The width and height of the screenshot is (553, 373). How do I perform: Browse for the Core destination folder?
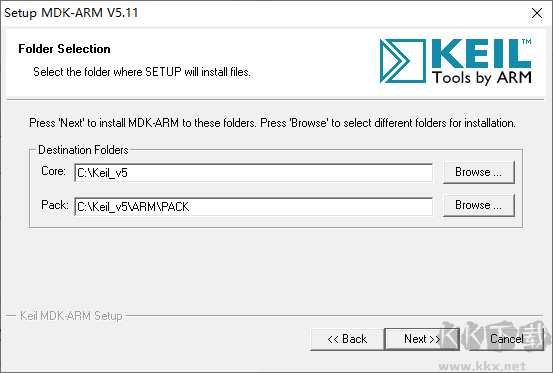pyautogui.click(x=479, y=172)
